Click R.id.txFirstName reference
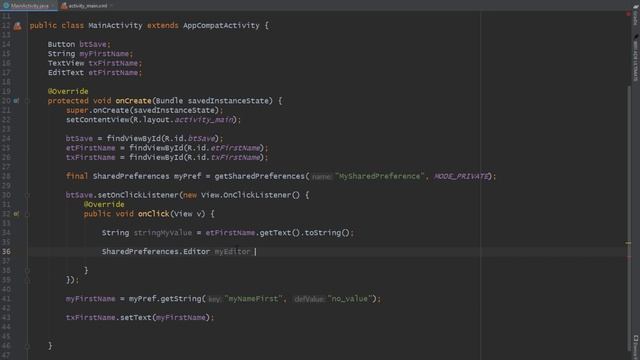Image resolution: width=640 pixels, height=360 pixels. pyautogui.click(x=224, y=157)
